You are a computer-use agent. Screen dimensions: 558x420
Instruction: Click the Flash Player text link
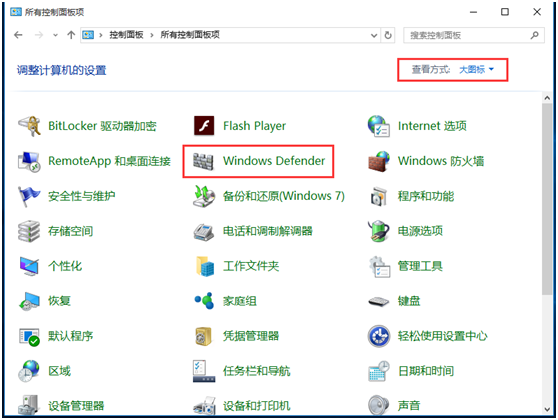pos(254,126)
